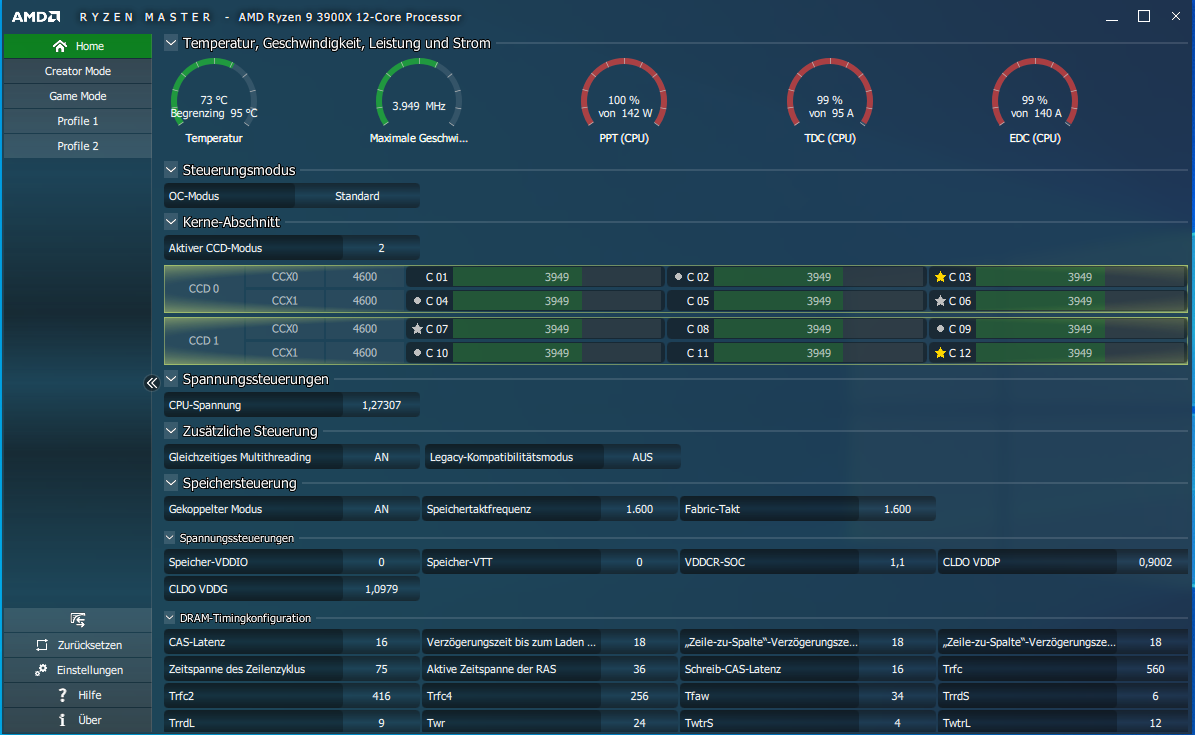Click the CCD 0 label
The height and width of the screenshot is (735, 1195).
(x=204, y=289)
